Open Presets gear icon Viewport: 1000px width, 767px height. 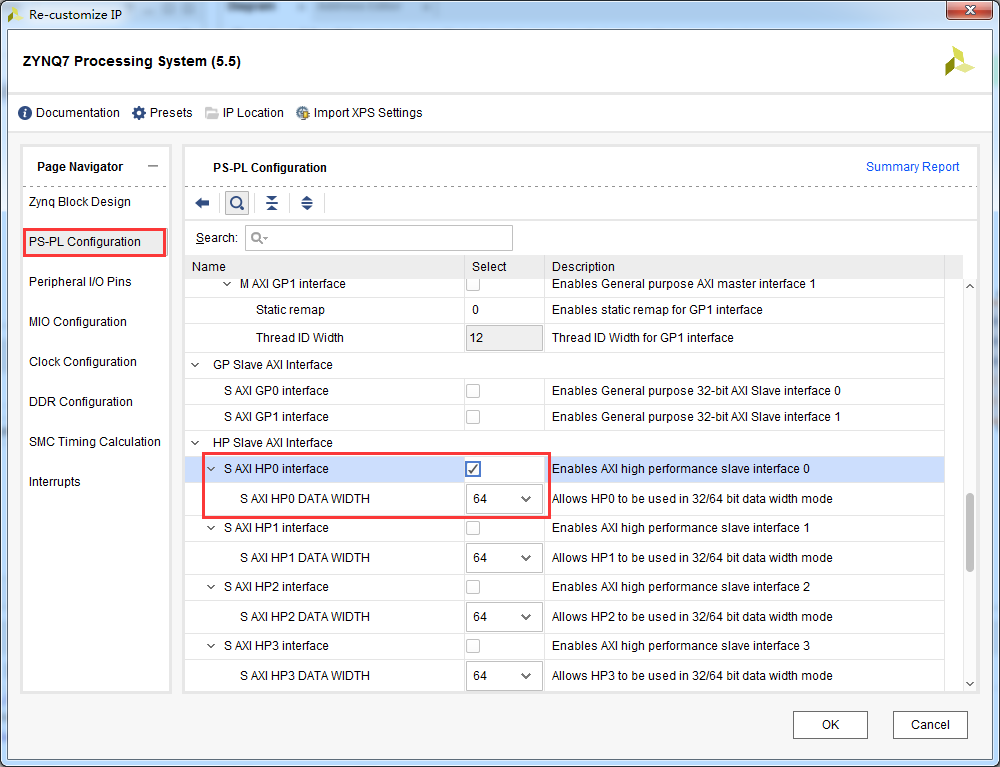[x=138, y=113]
